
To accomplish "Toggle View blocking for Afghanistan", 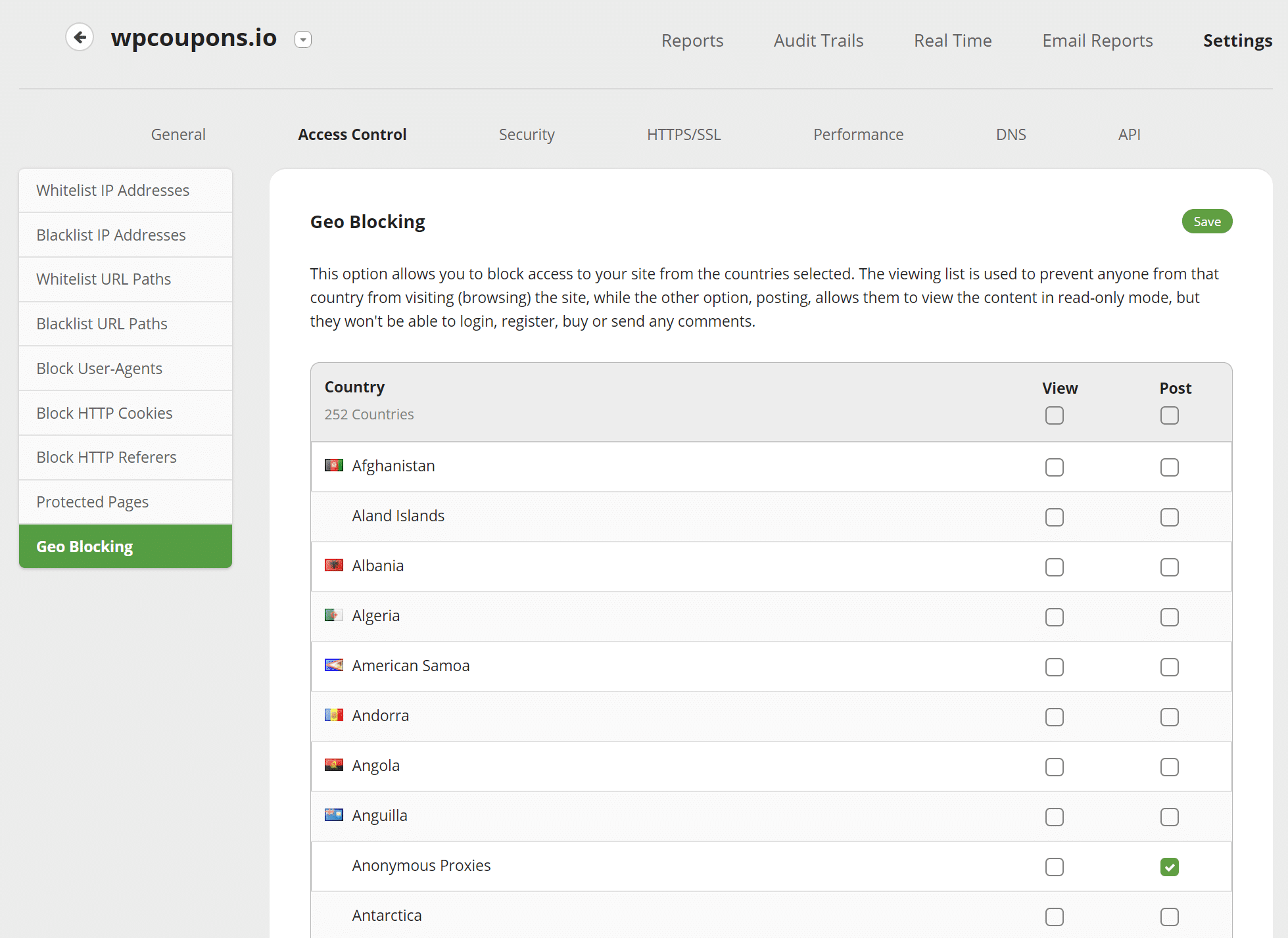I will point(1055,465).
